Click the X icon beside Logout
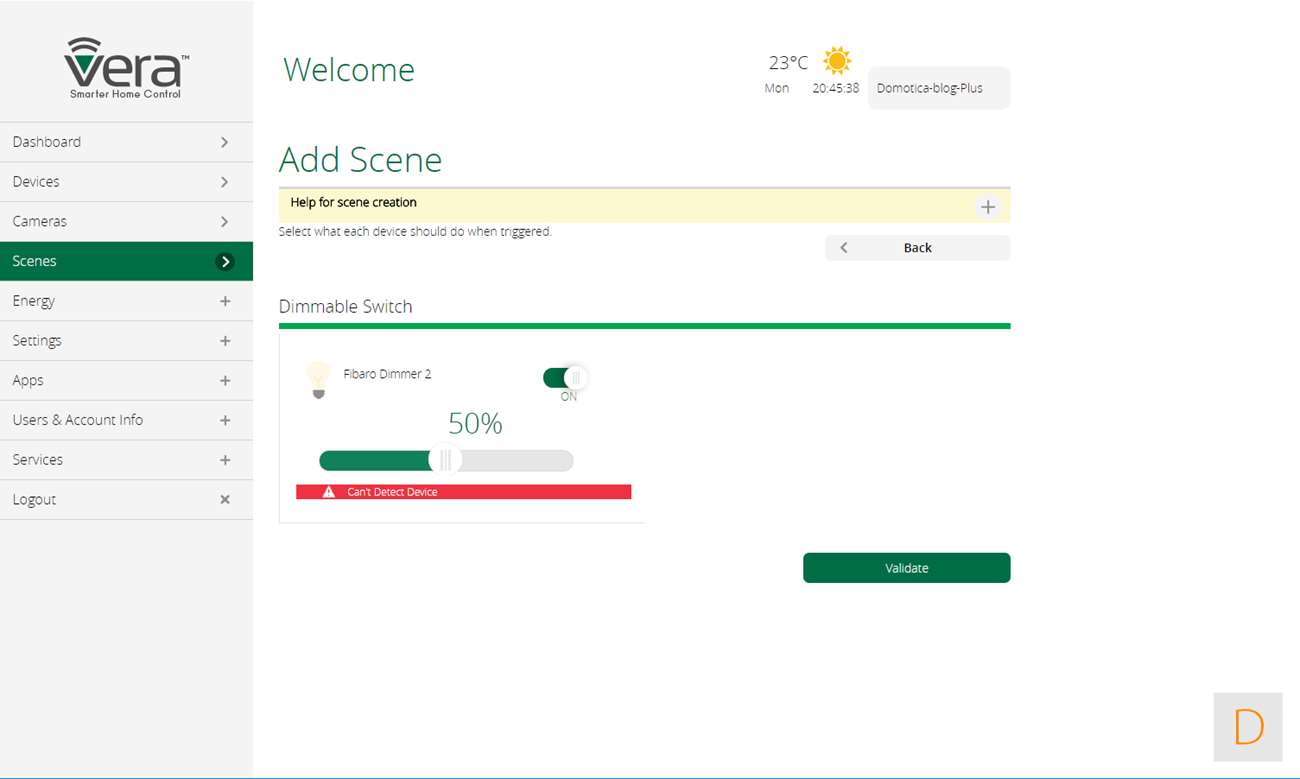 pyautogui.click(x=225, y=500)
